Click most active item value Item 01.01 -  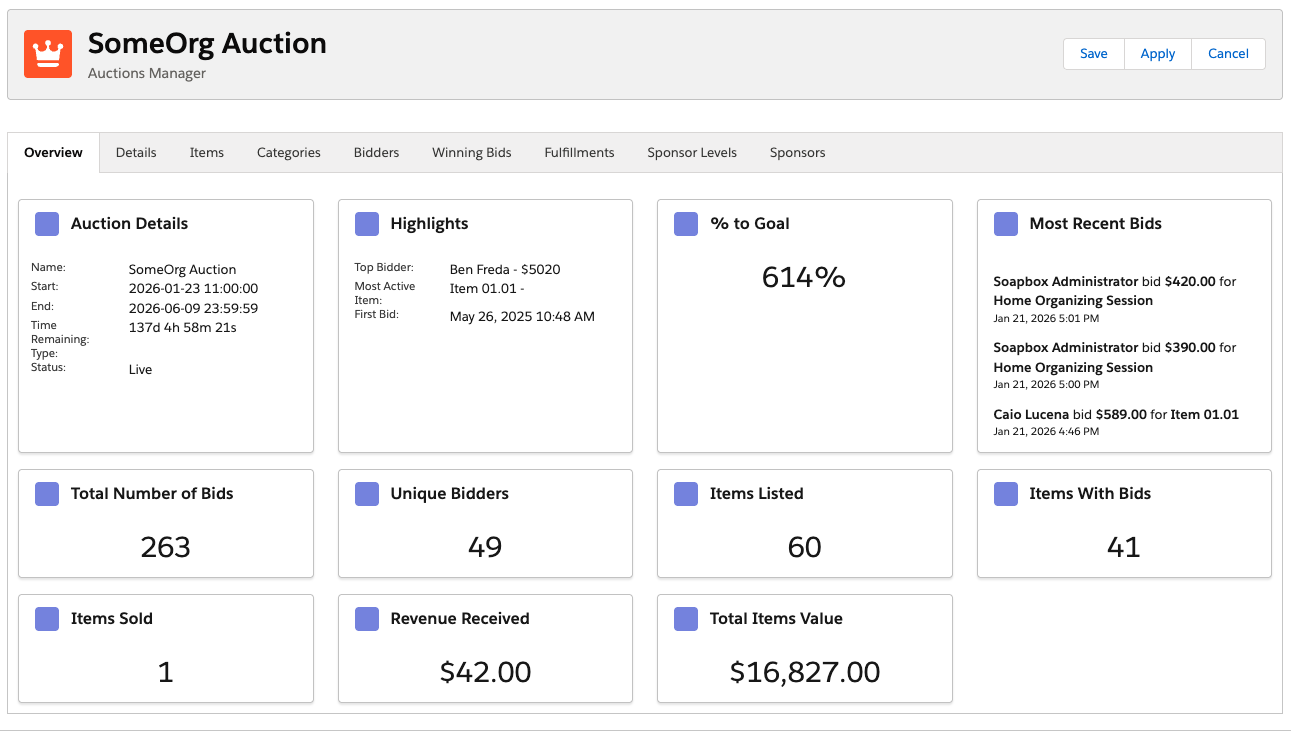pos(487,289)
